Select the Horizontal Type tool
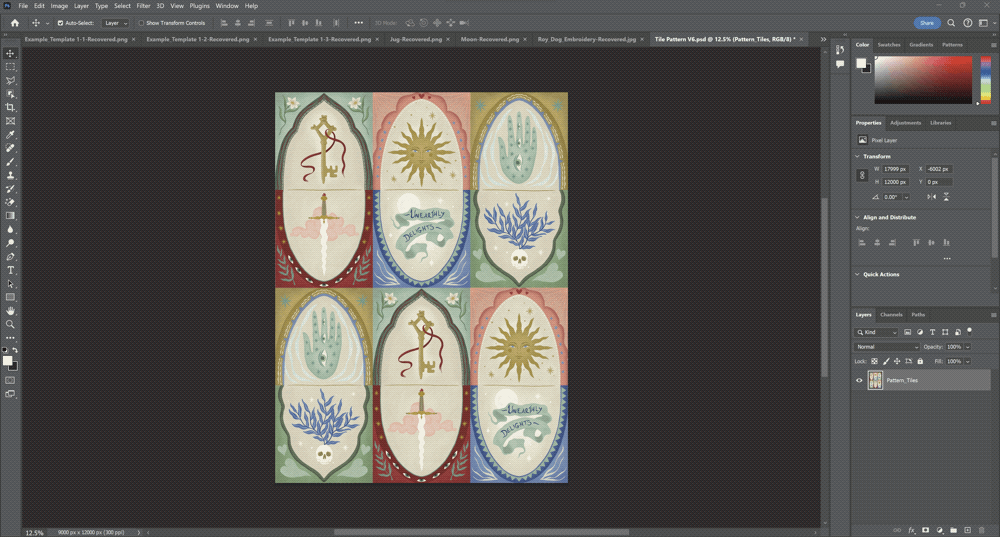Viewport: 1000px width, 537px height. click(x=10, y=270)
